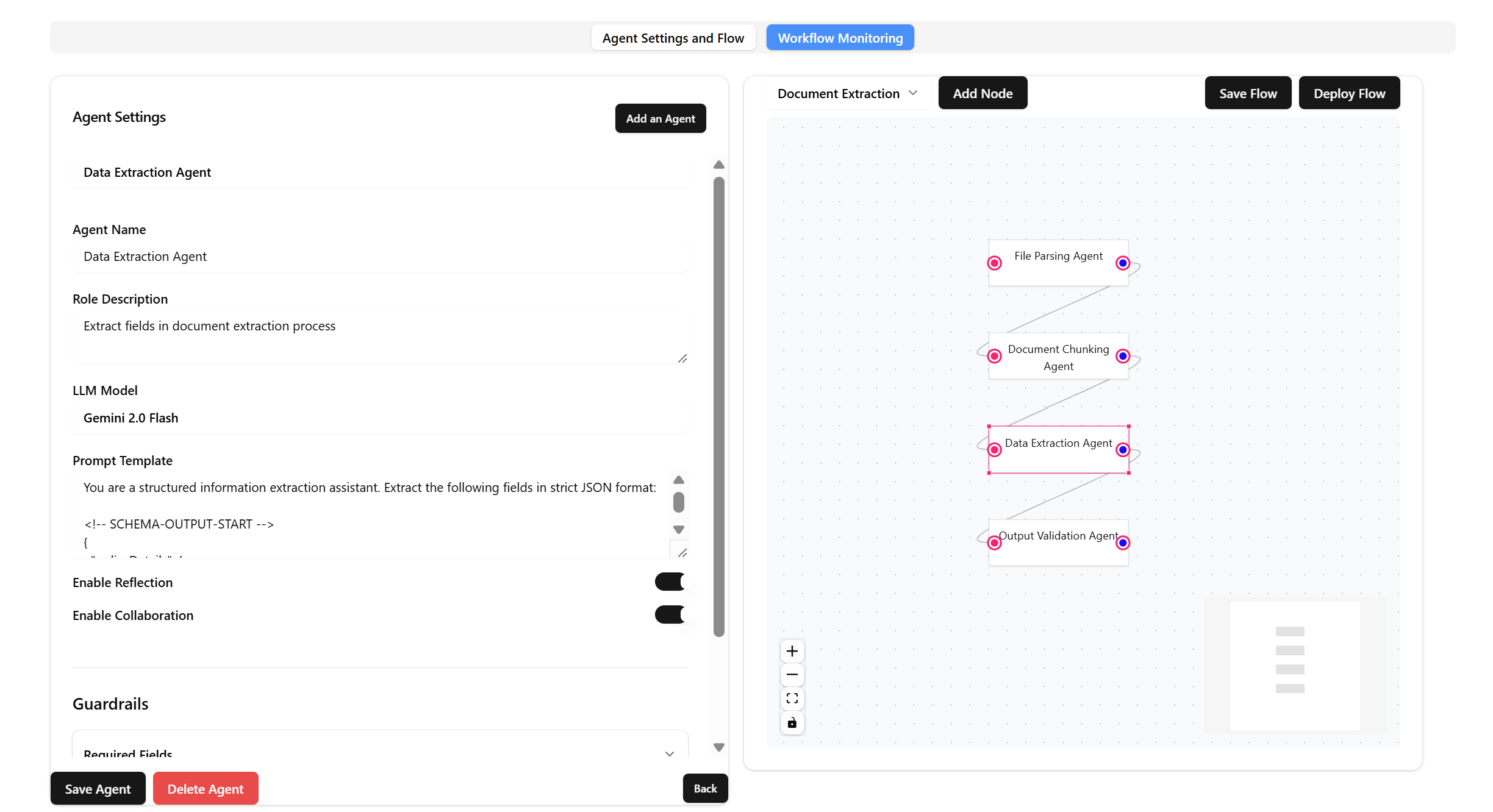The image size is (1493, 812).
Task: Click the zoom out icon on the flow canvas
Action: 792,675
